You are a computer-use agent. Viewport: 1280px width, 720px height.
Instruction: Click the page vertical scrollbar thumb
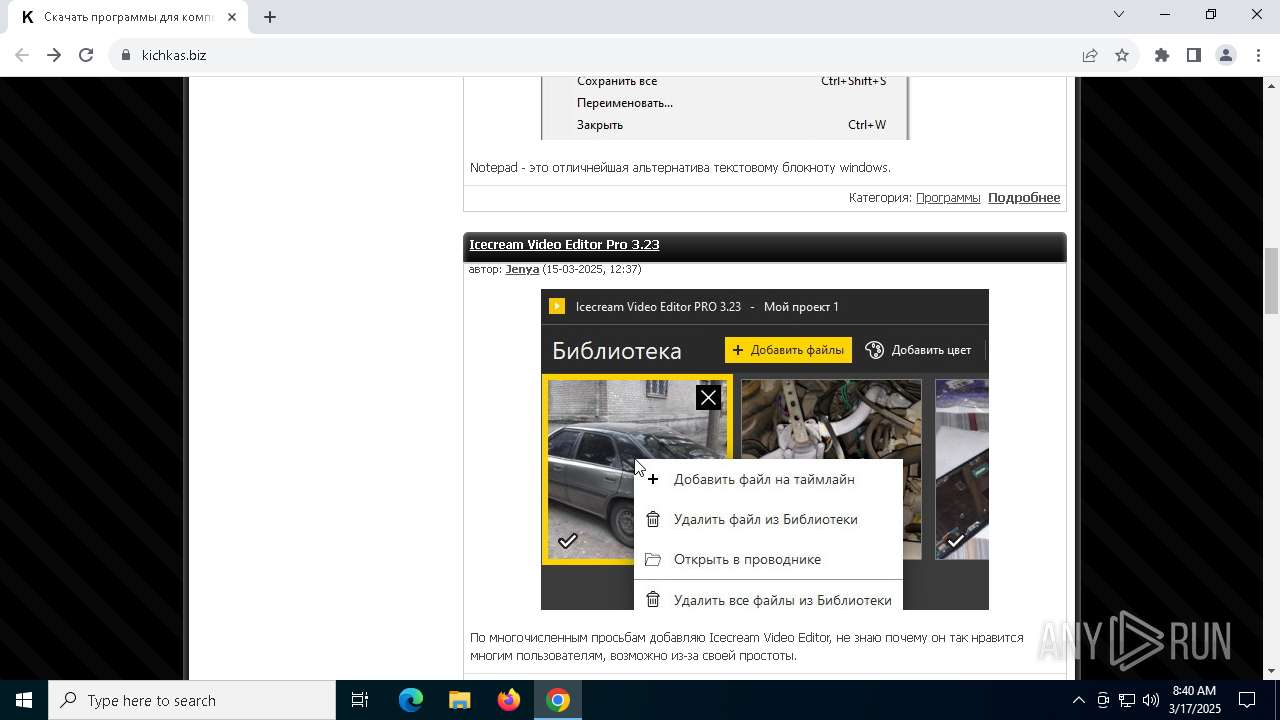tap(1271, 281)
